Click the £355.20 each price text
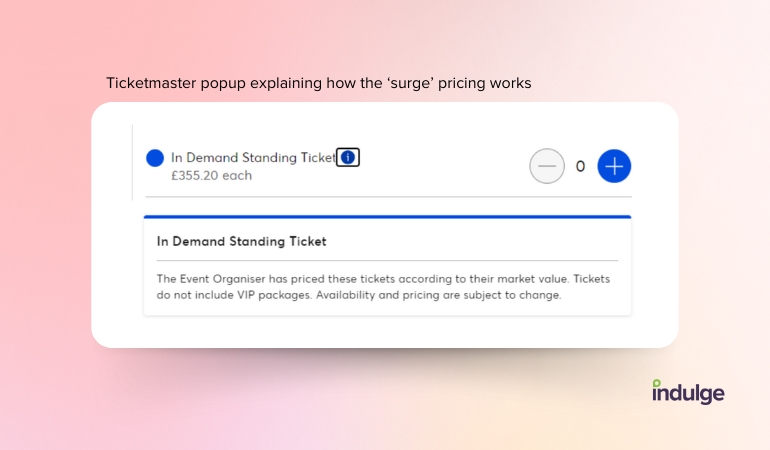This screenshot has height=450, width=770. click(x=211, y=175)
